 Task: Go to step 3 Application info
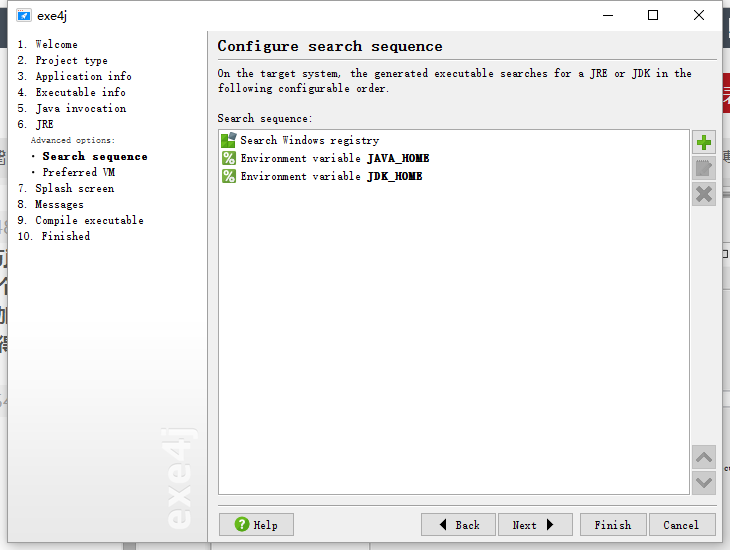pyautogui.click(x=74, y=76)
